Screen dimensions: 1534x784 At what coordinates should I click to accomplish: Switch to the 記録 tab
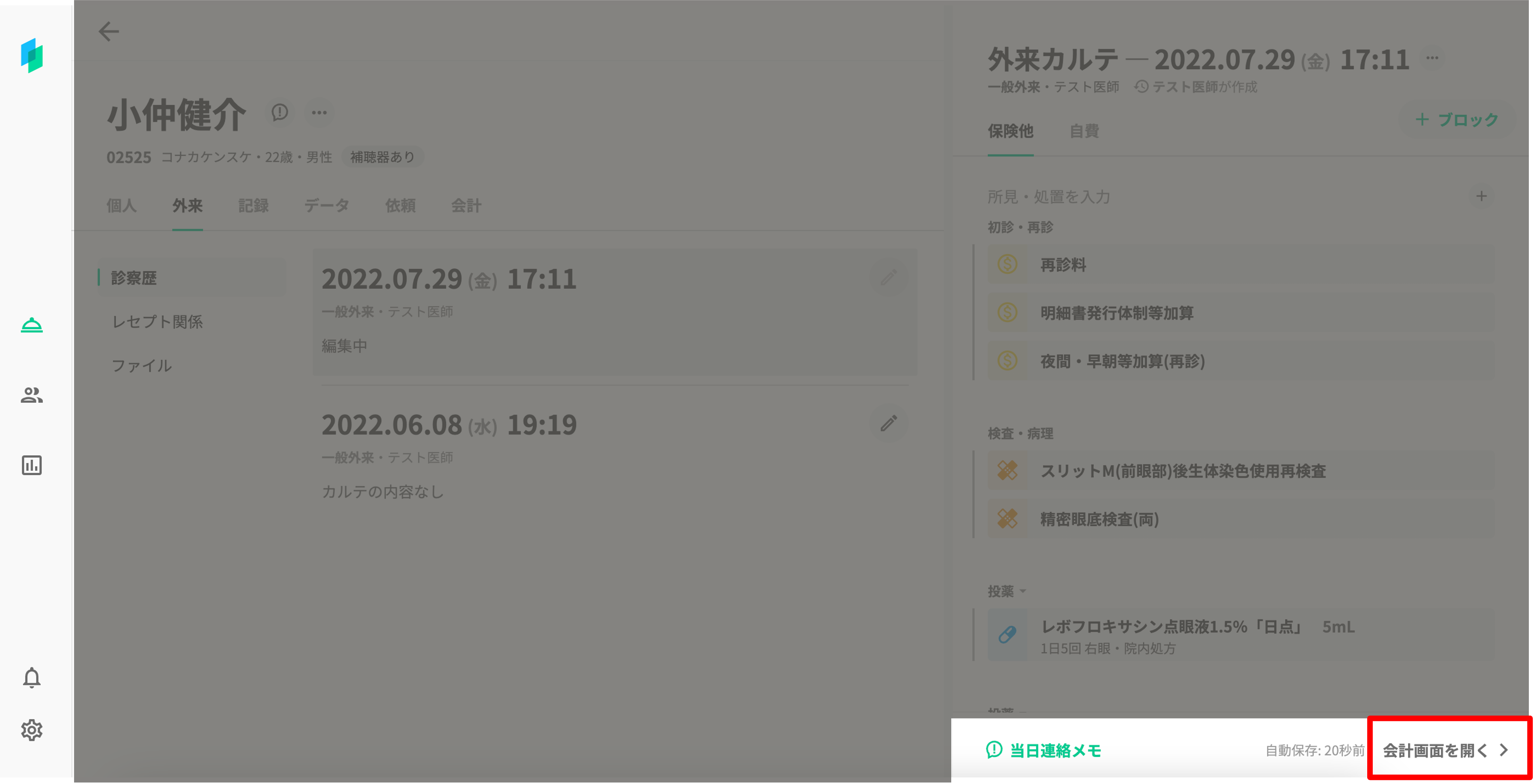(x=253, y=206)
